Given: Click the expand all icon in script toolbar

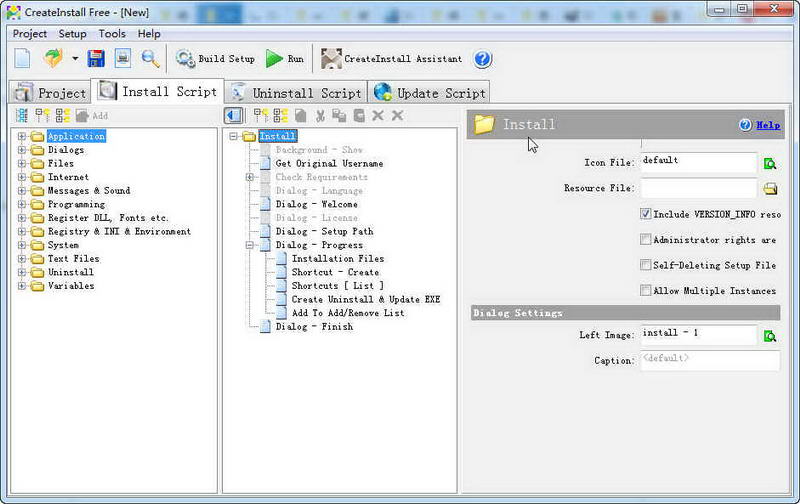Looking at the screenshot, I should click(x=261, y=116).
